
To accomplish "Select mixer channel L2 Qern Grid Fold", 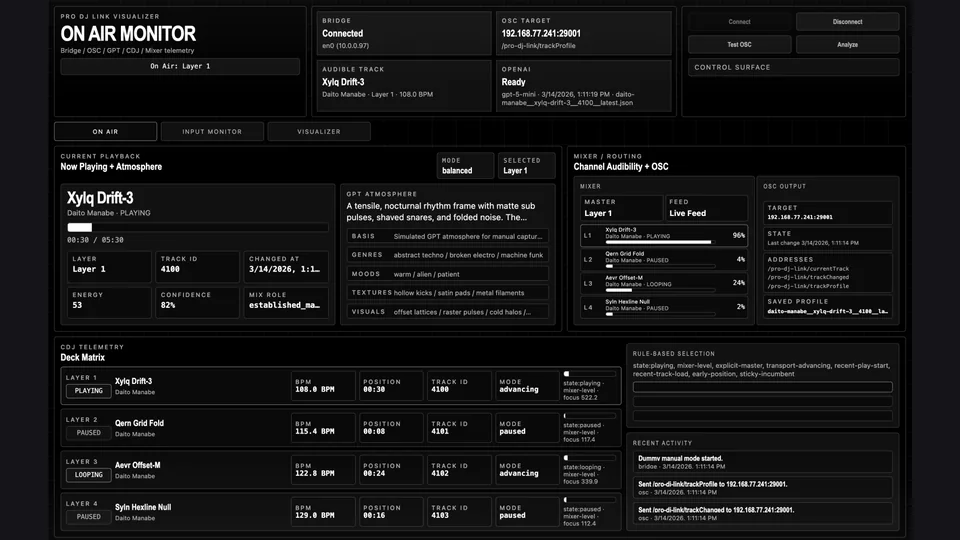I will [x=664, y=260].
